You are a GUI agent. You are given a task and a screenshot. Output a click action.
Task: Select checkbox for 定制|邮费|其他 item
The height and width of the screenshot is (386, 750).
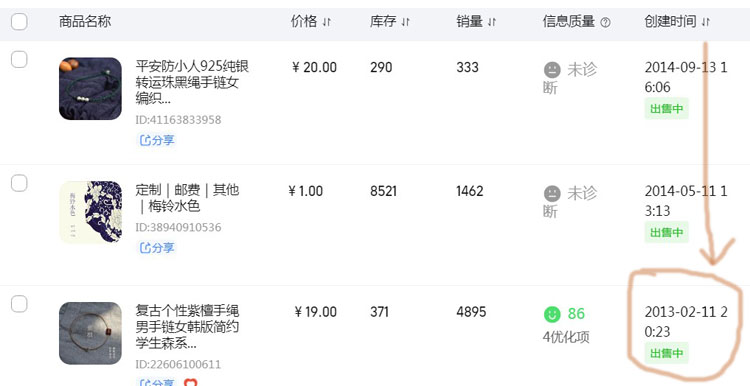point(19,183)
